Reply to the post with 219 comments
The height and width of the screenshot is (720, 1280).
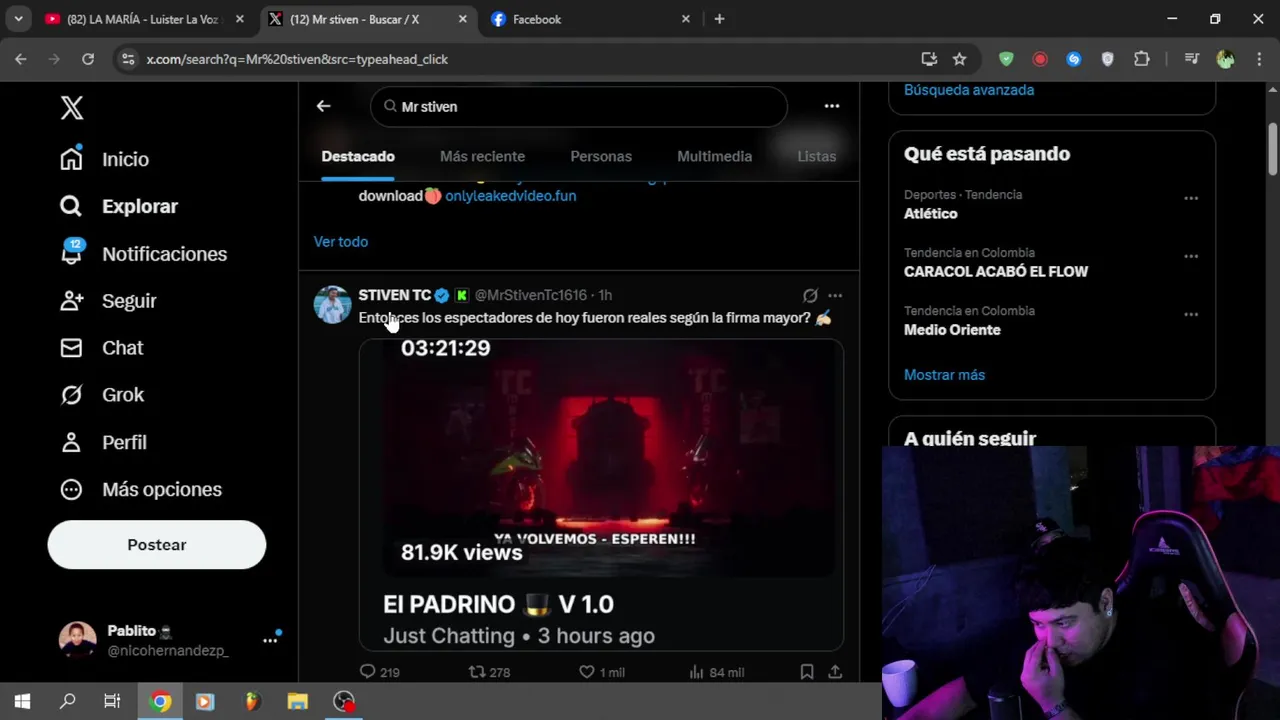click(x=379, y=672)
